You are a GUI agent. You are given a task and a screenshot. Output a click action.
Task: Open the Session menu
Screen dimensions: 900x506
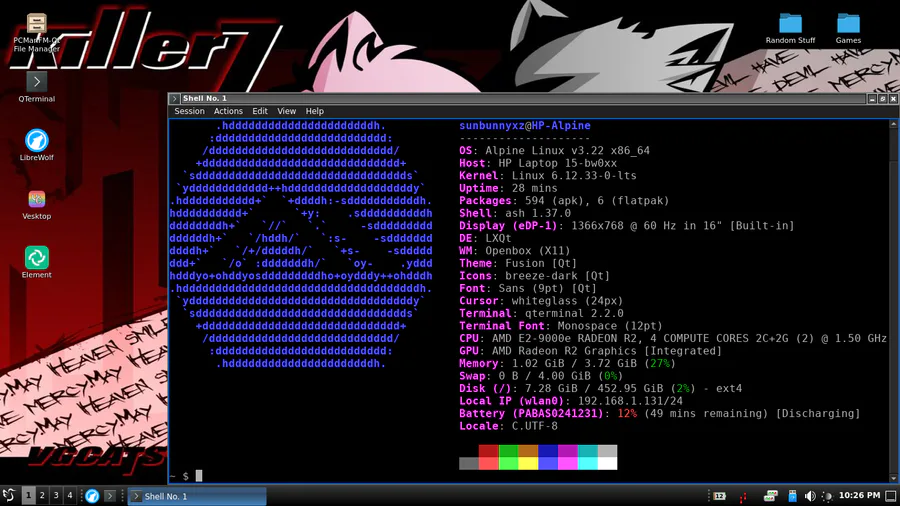click(189, 111)
